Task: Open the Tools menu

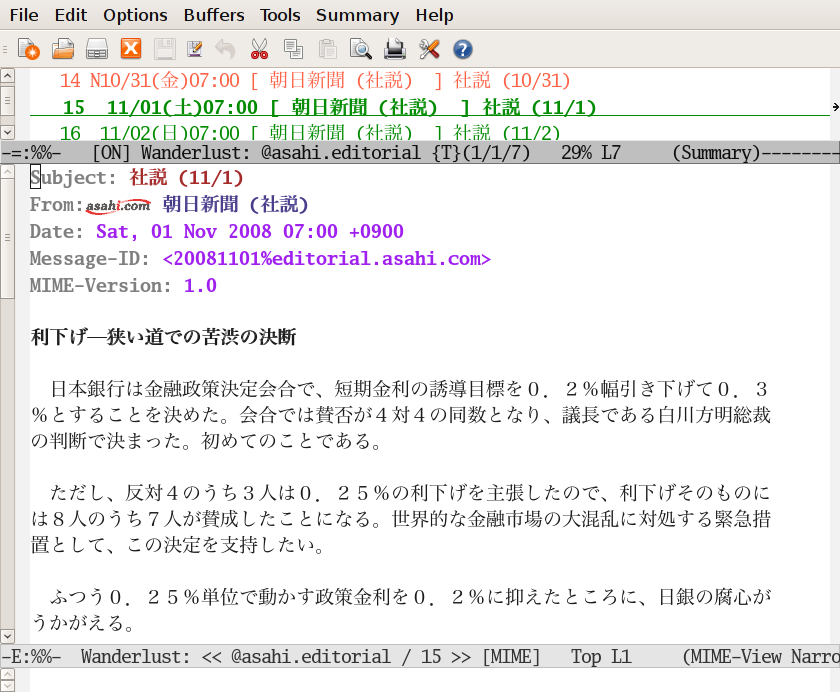Action: pos(280,15)
